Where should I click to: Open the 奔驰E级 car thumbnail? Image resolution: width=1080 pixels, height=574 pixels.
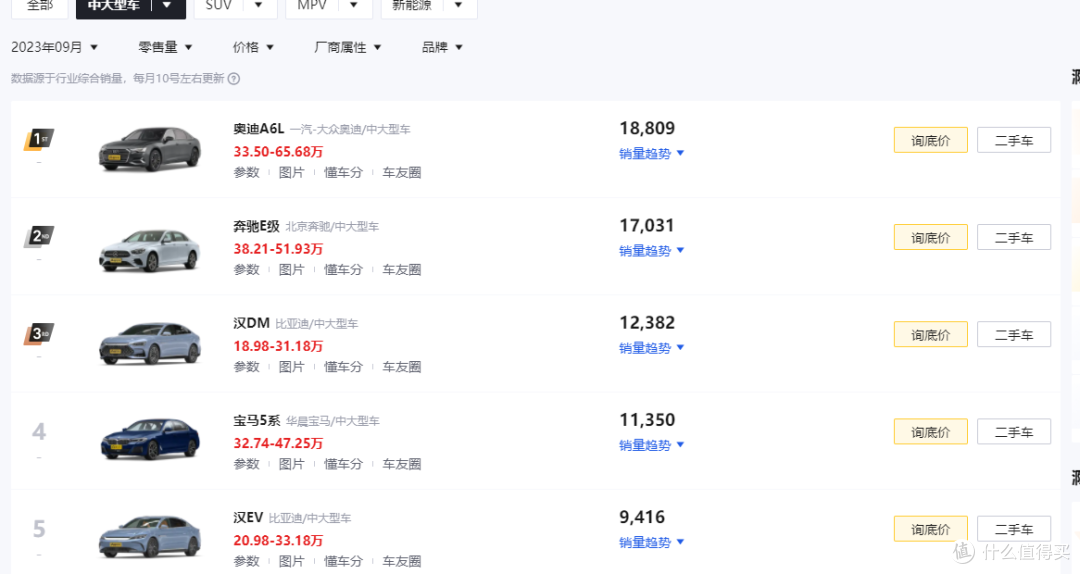pos(150,249)
